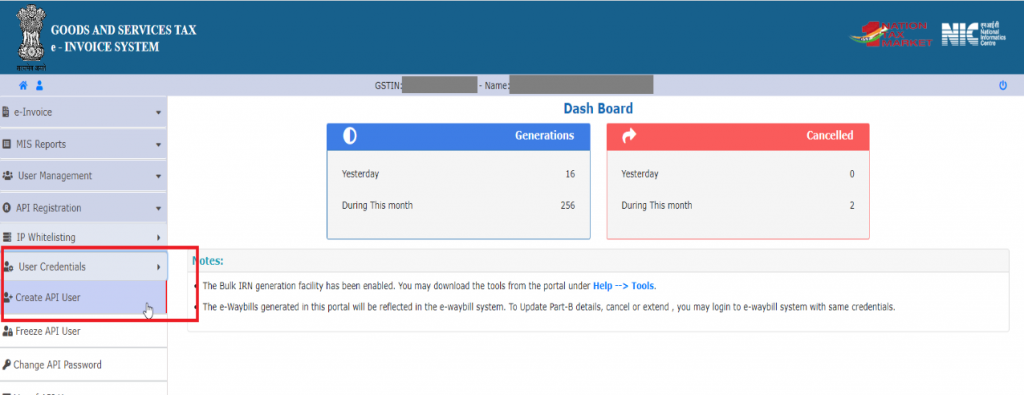1024x395 pixels.
Task: Select Change API Password option
Action: tap(84, 365)
